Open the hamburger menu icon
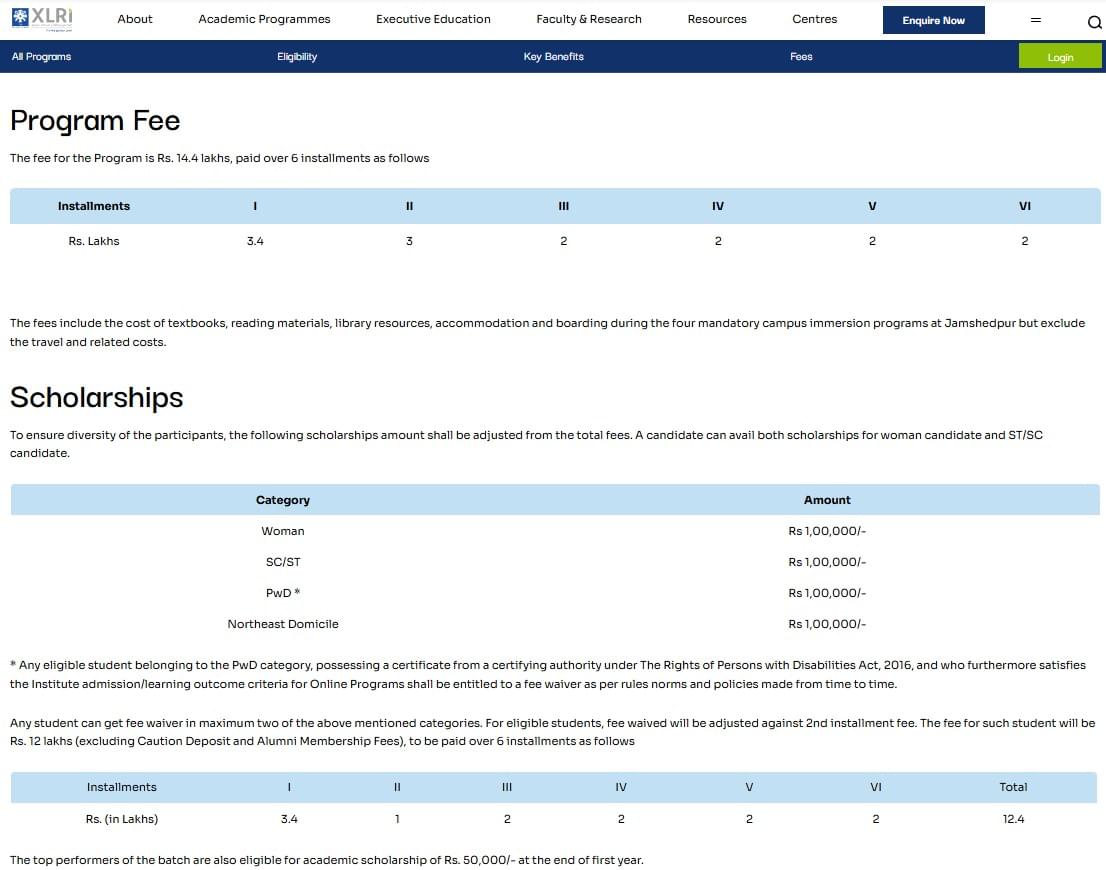The height and width of the screenshot is (870, 1106). pyautogui.click(x=1035, y=20)
